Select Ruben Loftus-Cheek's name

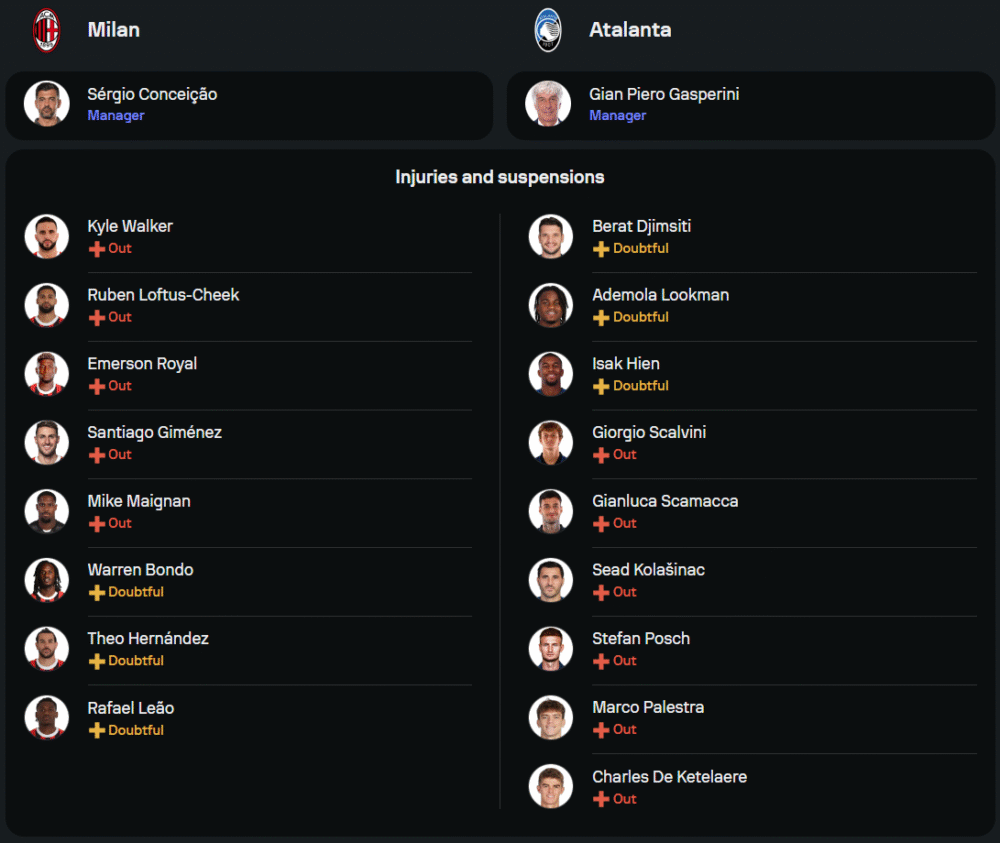(163, 295)
